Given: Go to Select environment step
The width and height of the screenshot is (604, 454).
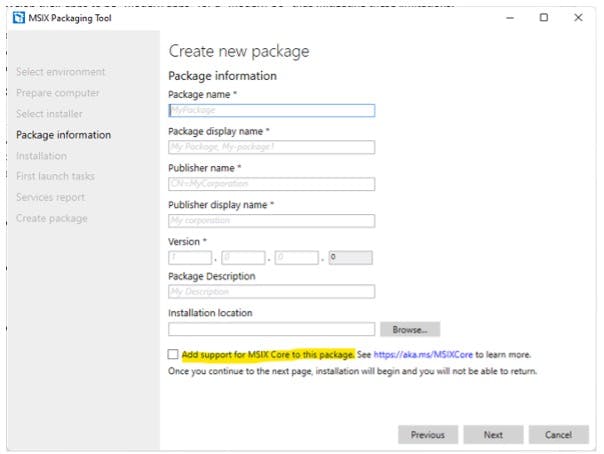Looking at the screenshot, I should (x=60, y=72).
